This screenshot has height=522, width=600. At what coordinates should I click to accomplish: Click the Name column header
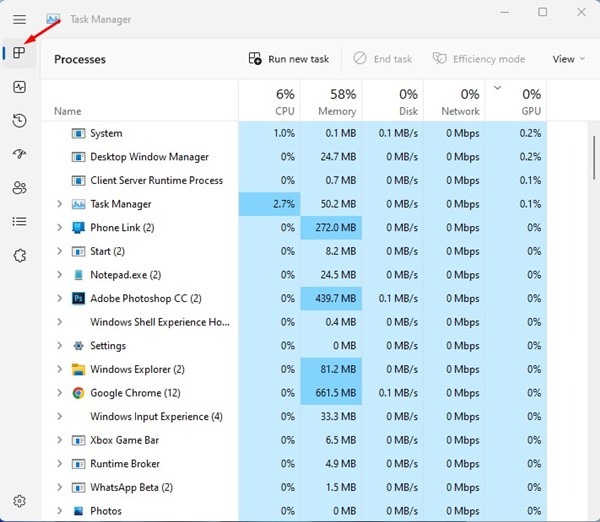pos(68,111)
